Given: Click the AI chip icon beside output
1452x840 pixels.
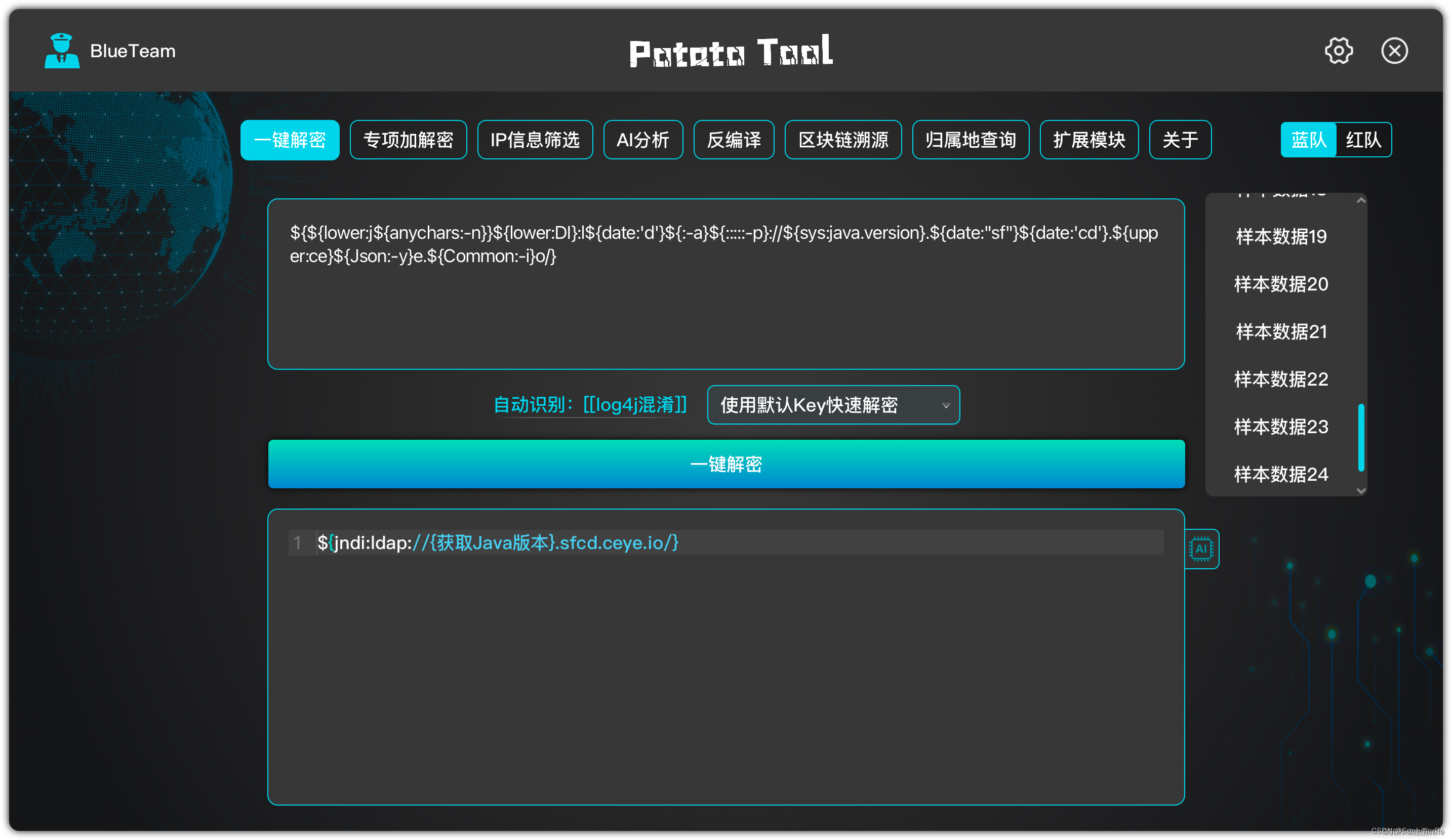Looking at the screenshot, I should coord(1201,549).
